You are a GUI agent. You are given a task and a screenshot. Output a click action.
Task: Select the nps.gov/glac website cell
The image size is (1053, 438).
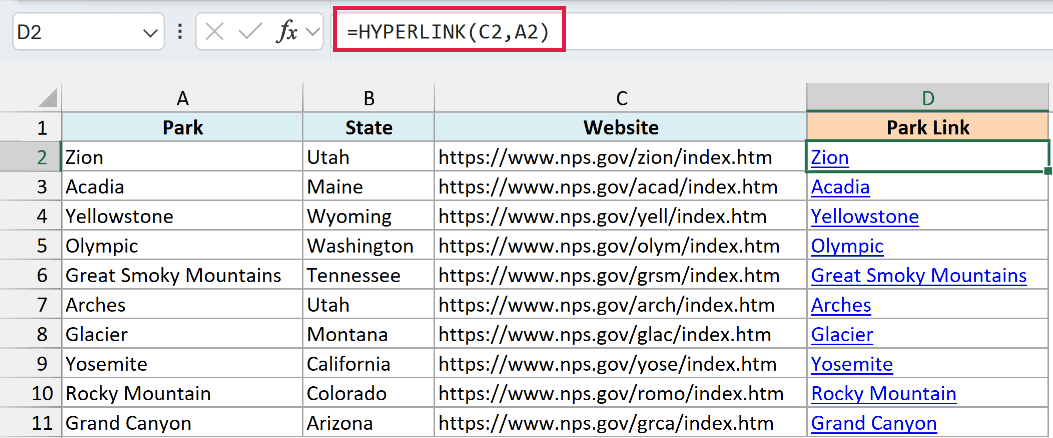tap(621, 334)
